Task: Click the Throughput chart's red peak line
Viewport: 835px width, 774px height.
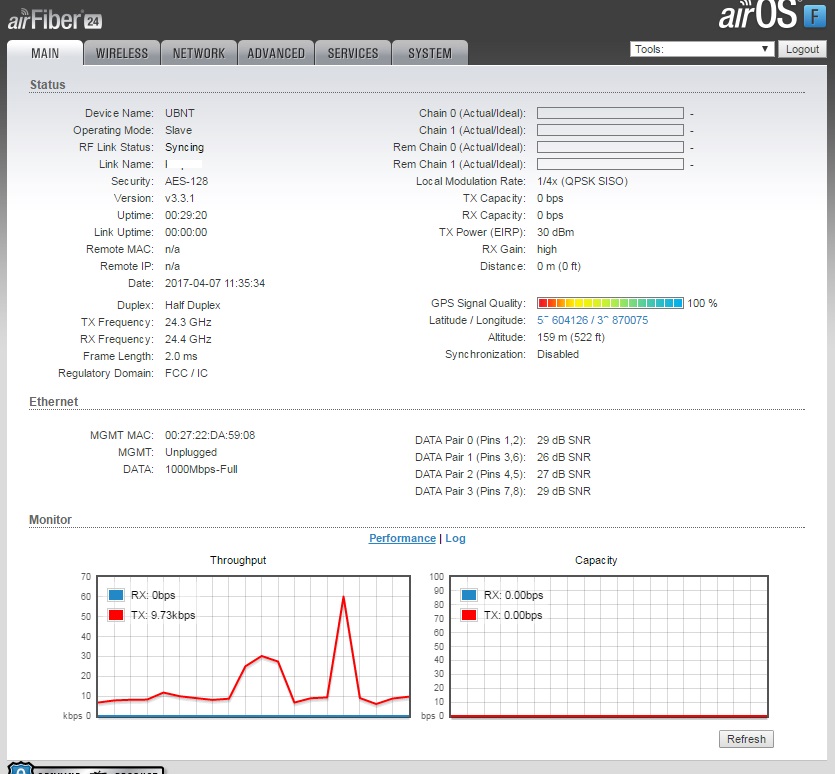Action: coord(343,598)
